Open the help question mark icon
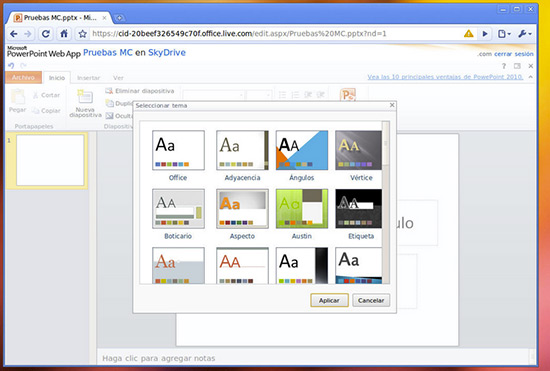The height and width of the screenshot is (371, 550). coord(504,66)
